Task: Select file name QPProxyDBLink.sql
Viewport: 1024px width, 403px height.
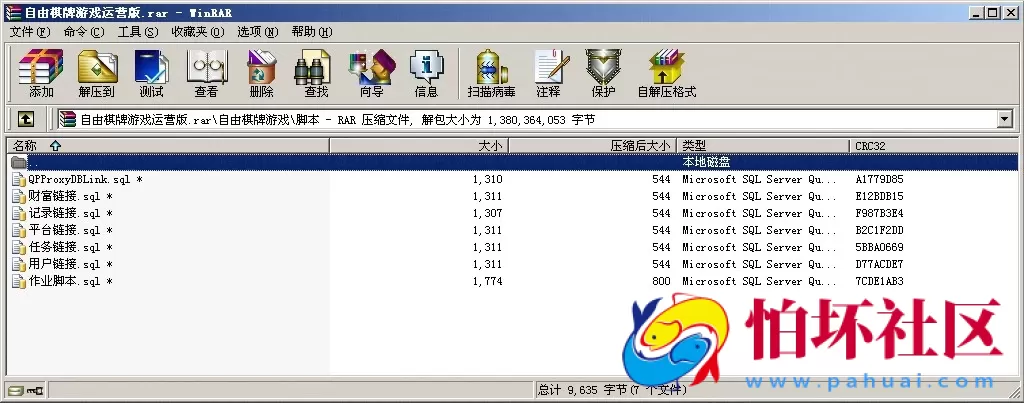Action: point(86,179)
